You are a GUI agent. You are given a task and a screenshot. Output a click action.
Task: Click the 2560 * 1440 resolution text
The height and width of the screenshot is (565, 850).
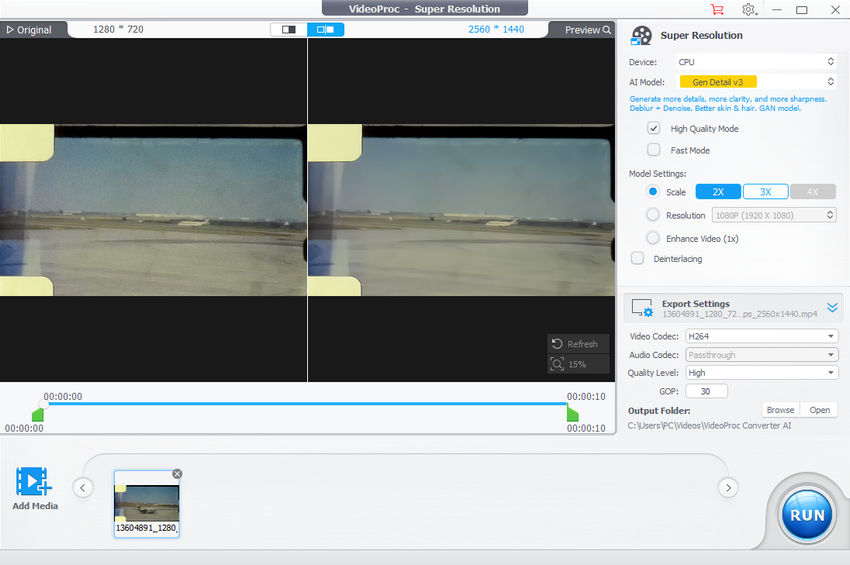(x=496, y=29)
